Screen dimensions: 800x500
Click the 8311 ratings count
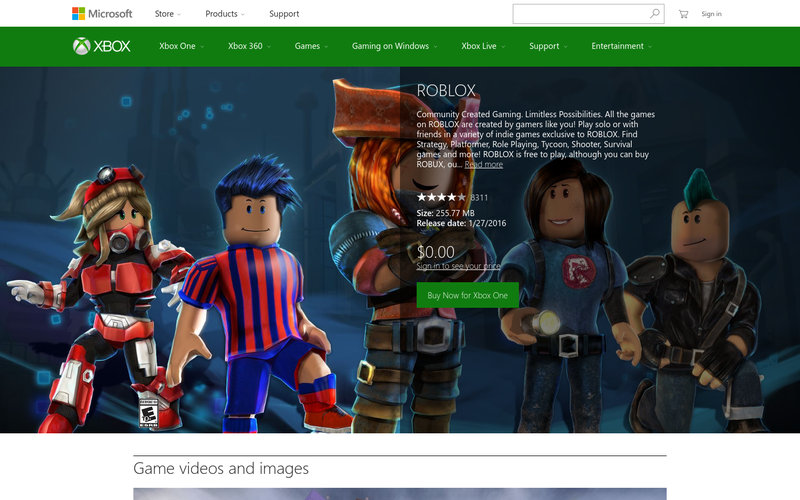(x=479, y=197)
